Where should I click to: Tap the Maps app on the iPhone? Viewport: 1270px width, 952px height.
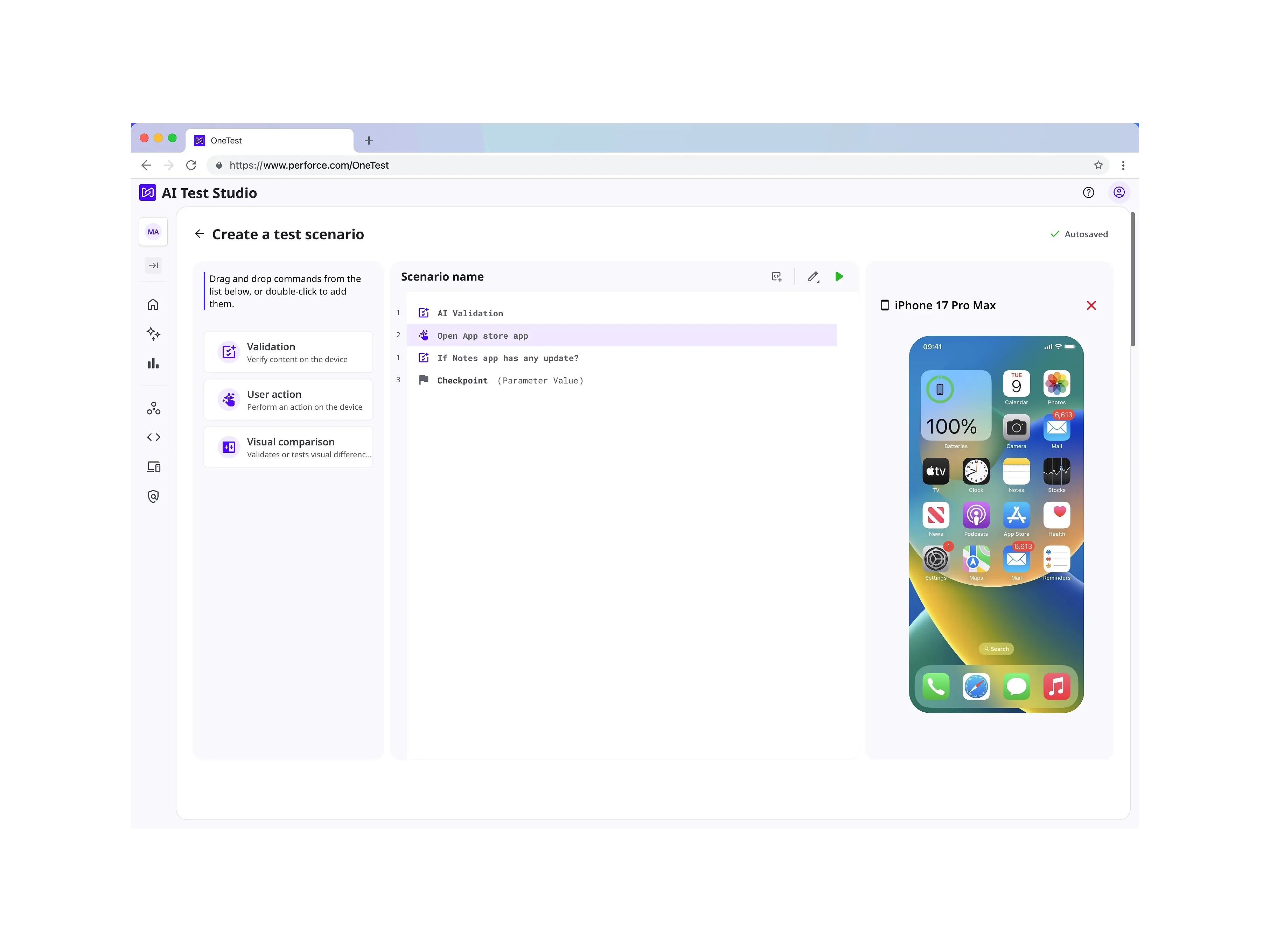click(x=976, y=559)
